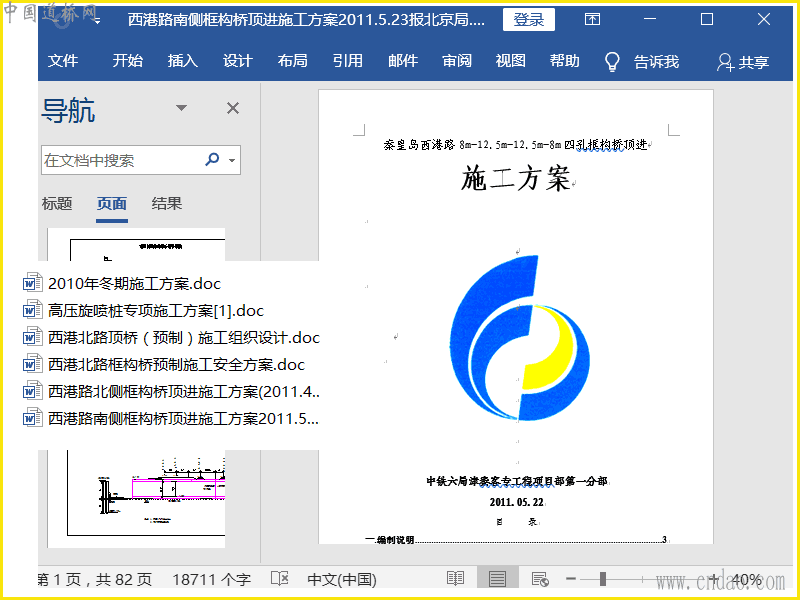The height and width of the screenshot is (600, 800).
Task: Click Word icon beside 西港路北侧框构桥顶进施工方案
Action: pyautogui.click(x=32, y=391)
